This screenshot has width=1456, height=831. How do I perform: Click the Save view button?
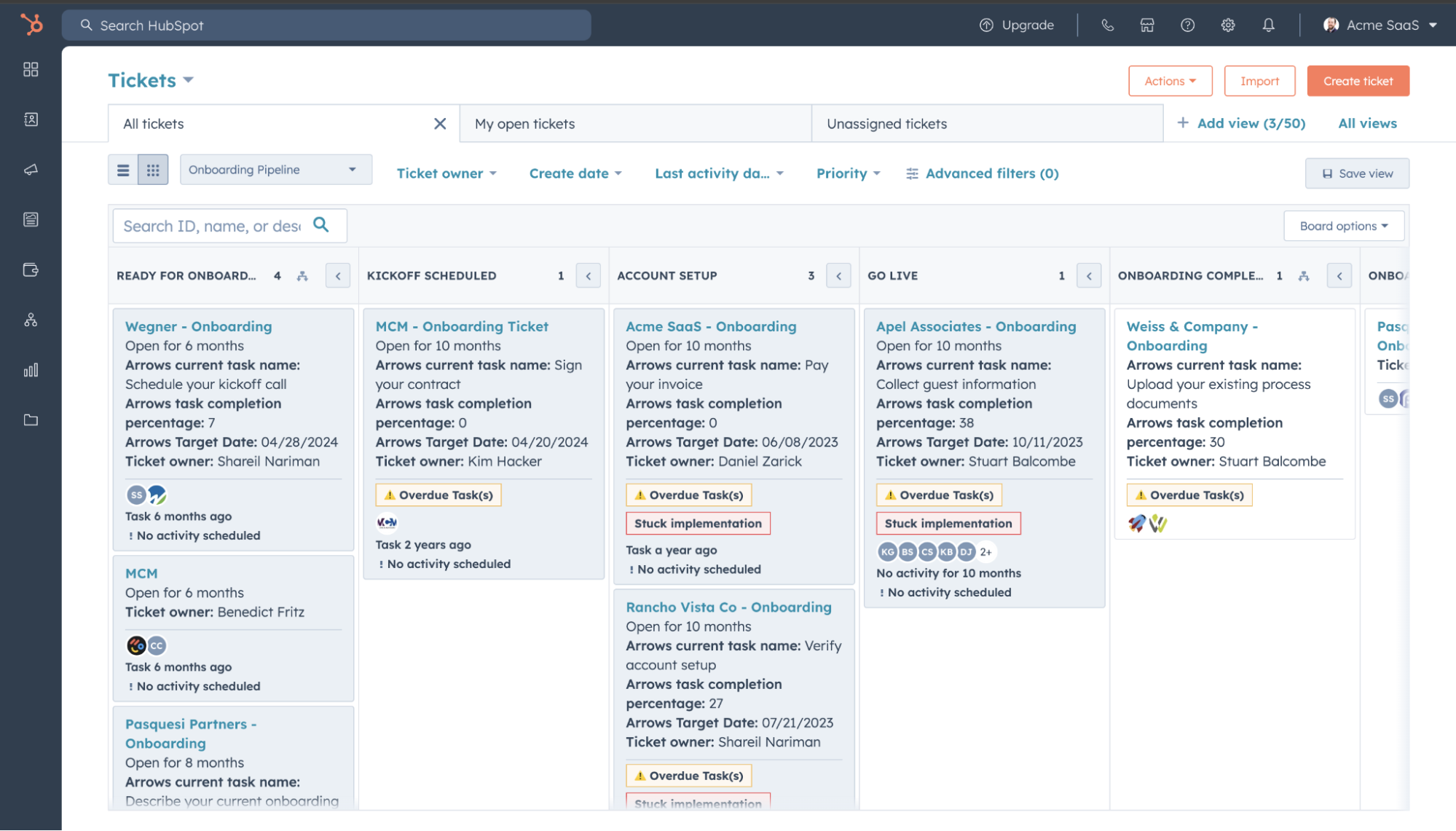click(1357, 173)
